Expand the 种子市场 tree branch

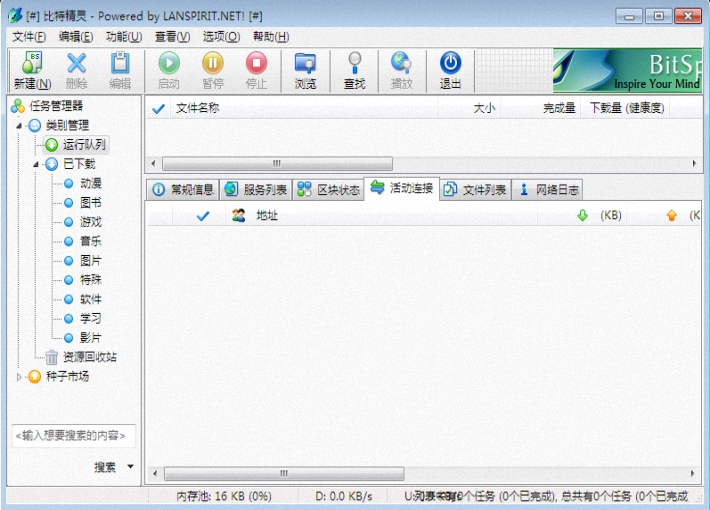point(19,377)
